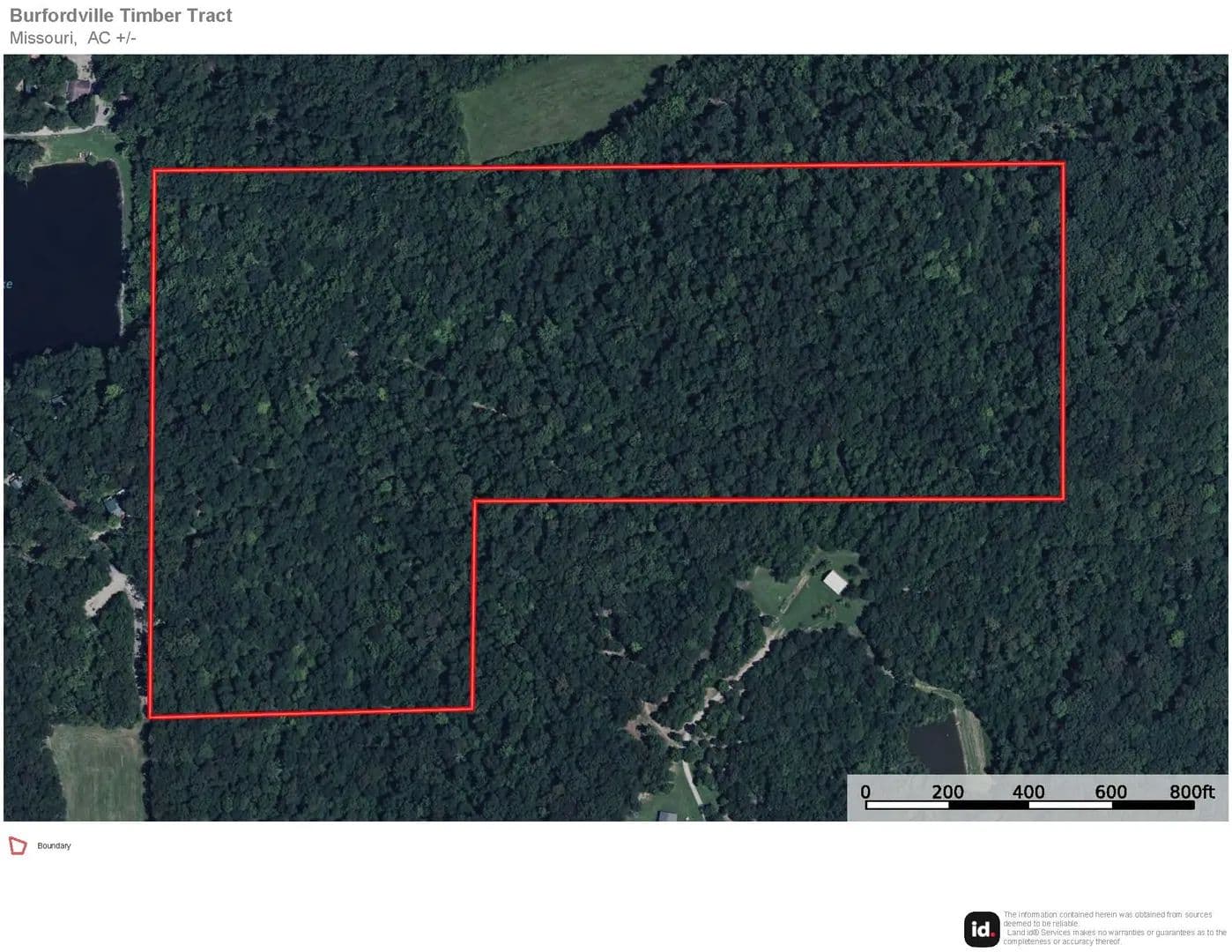Click the light field at bottom left
Image resolution: width=1232 pixels, height=952 pixels.
pyautogui.click(x=97, y=772)
